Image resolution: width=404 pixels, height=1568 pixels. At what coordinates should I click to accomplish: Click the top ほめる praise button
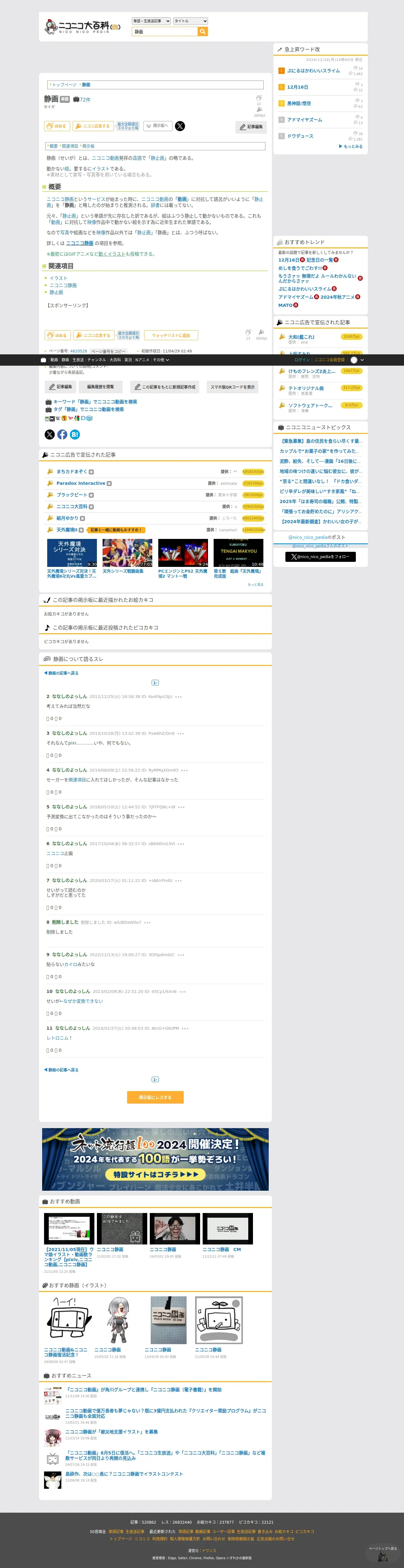point(57,126)
